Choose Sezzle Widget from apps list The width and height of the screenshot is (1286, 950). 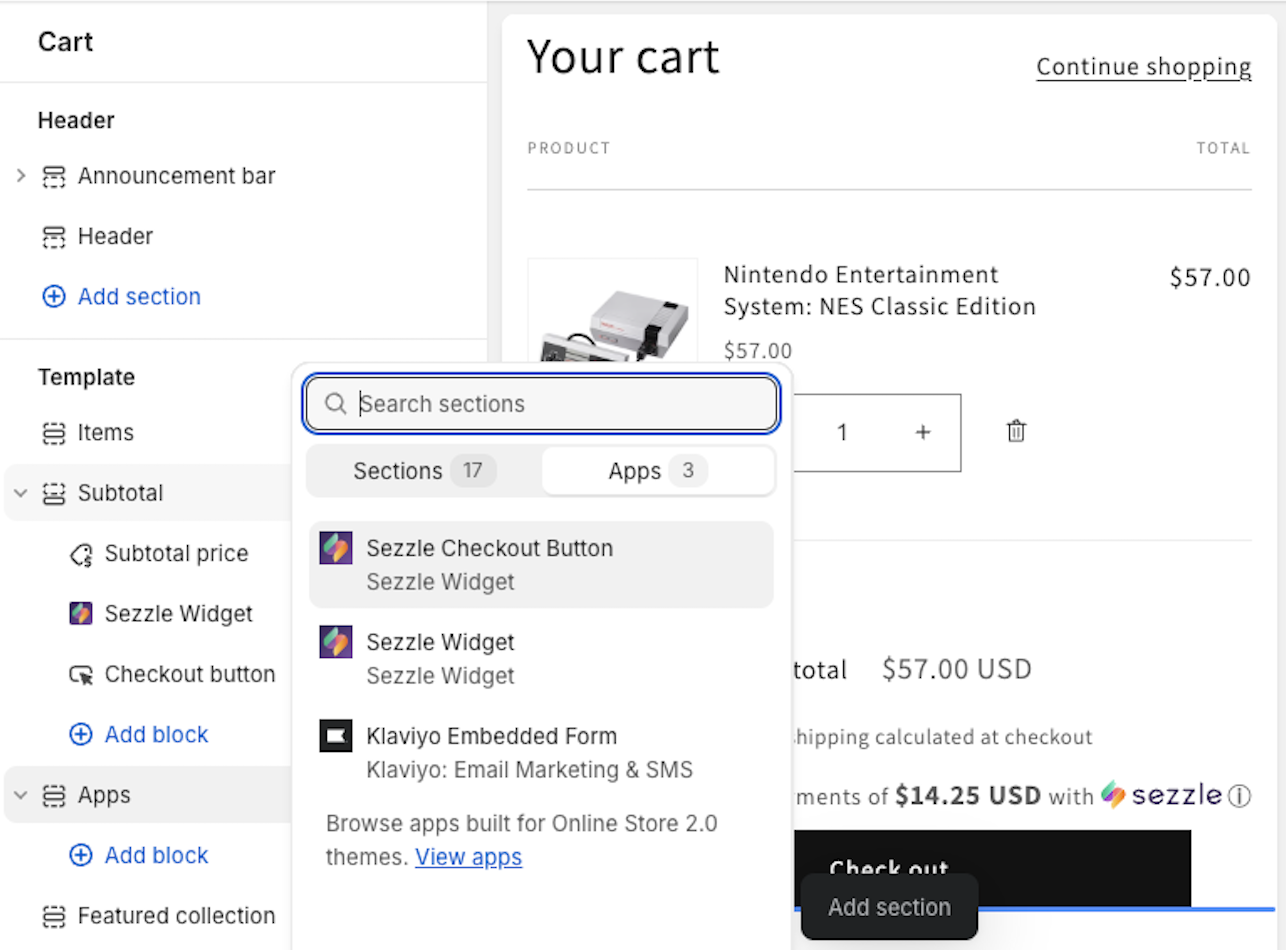[541, 659]
